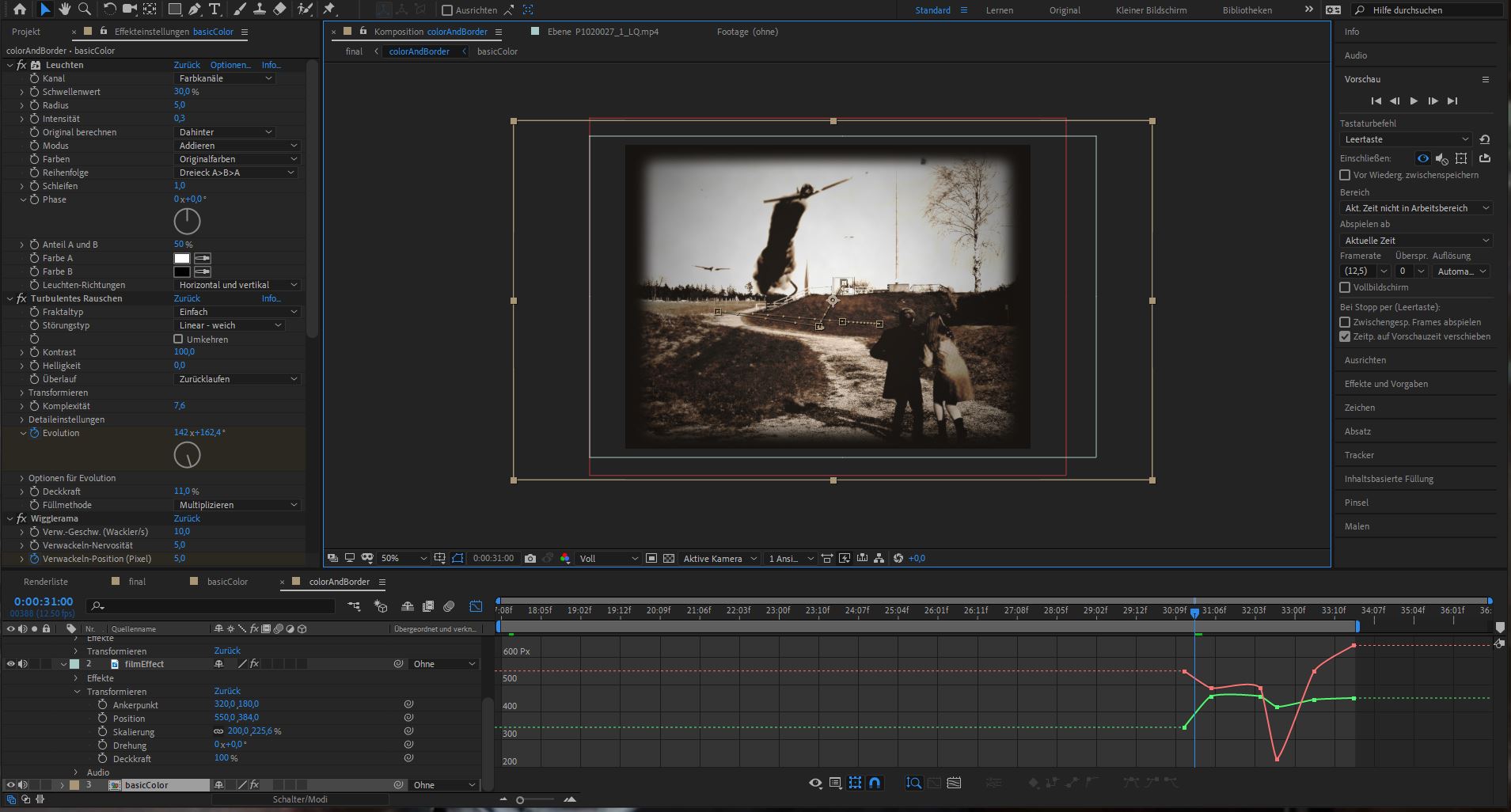Click the Home icon in toolbar

click(20, 9)
